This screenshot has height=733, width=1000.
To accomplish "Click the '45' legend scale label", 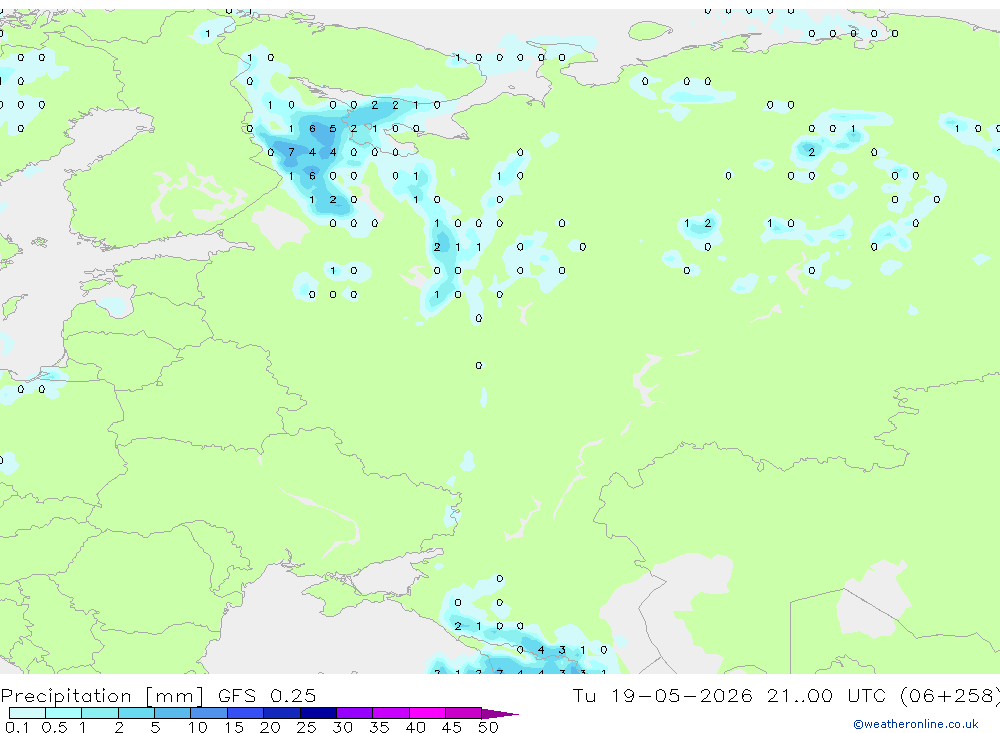I will (x=452, y=727).
